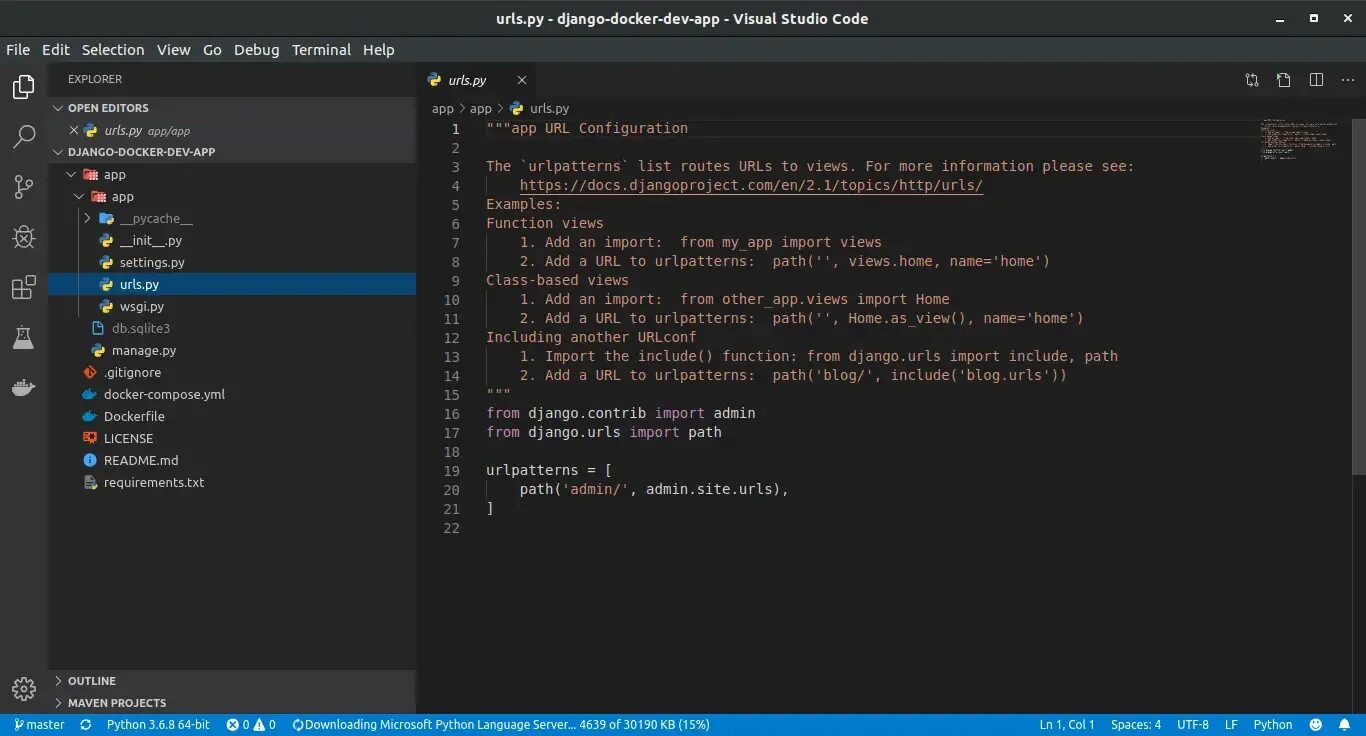Open wsgi.py in the explorer
1366x736 pixels.
[x=232, y=307]
